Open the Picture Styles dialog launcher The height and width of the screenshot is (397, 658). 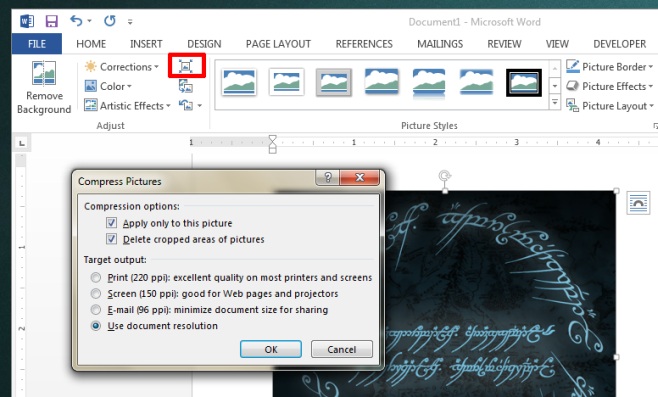(655, 125)
